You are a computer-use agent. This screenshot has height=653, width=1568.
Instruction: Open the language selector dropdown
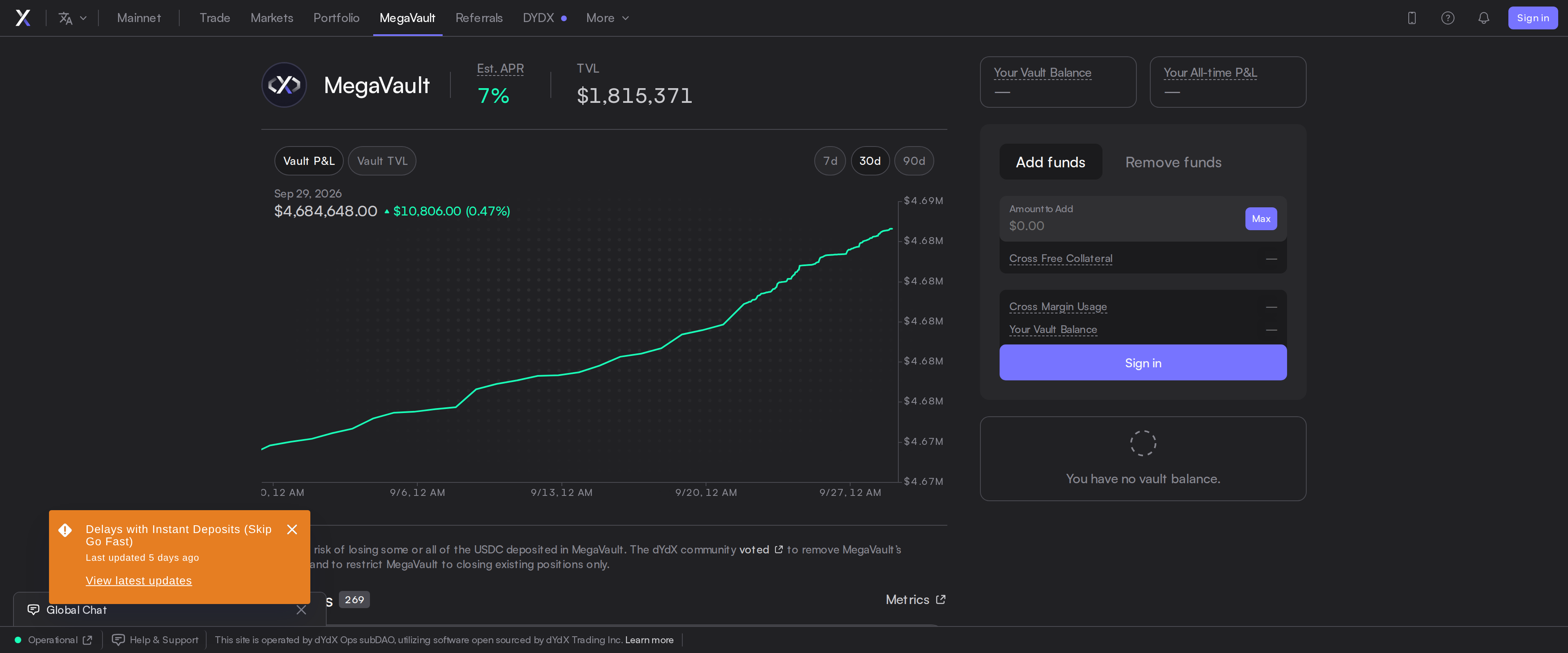pyautogui.click(x=72, y=18)
